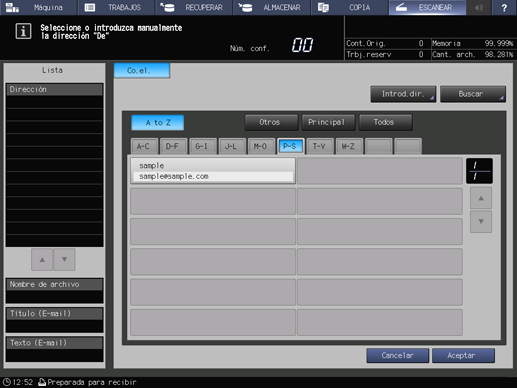
Task: Confirm with the Aceptar button
Action: [463, 356]
